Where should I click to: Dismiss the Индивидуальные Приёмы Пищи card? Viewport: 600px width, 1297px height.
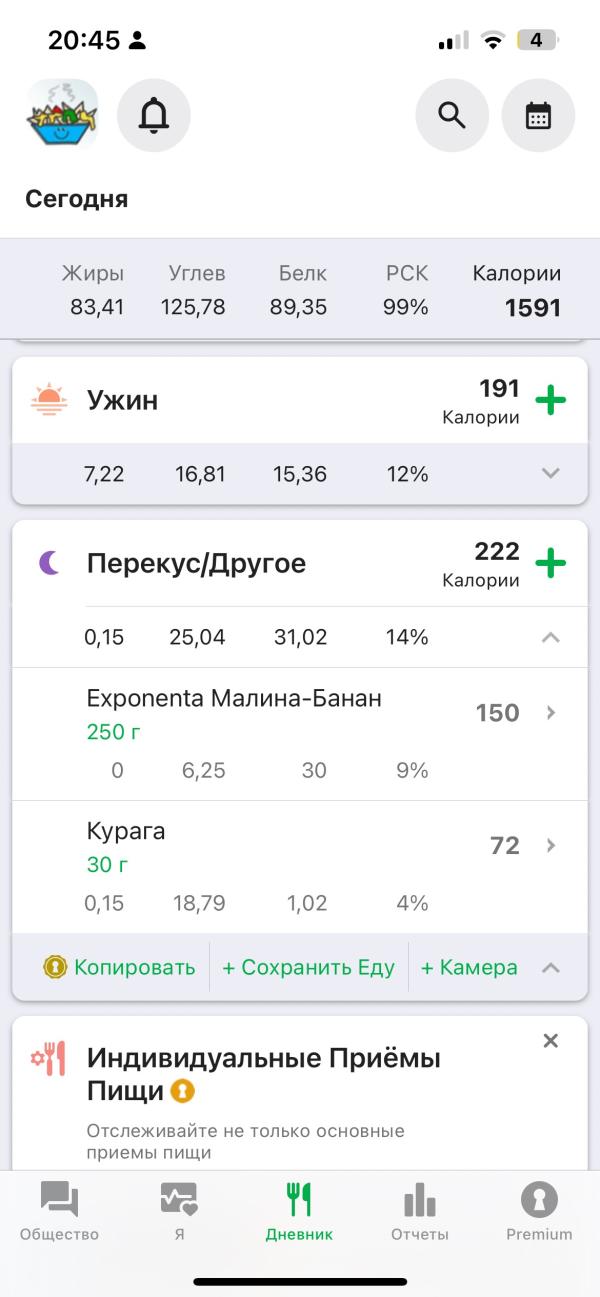pos(550,1041)
